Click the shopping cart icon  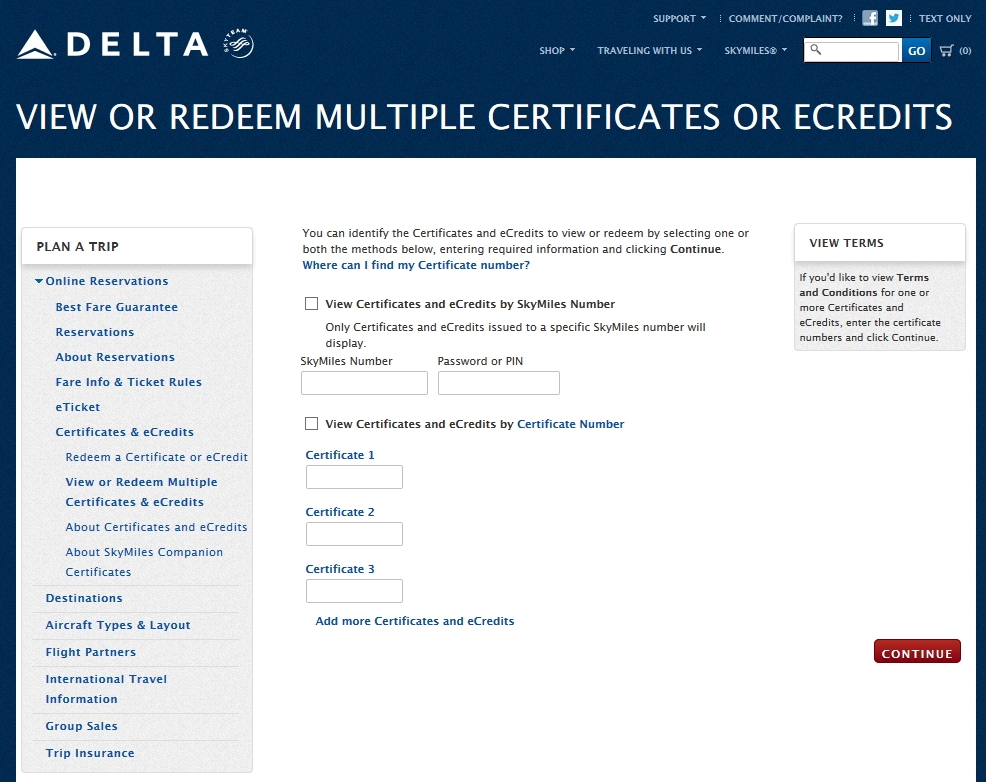tap(945, 50)
